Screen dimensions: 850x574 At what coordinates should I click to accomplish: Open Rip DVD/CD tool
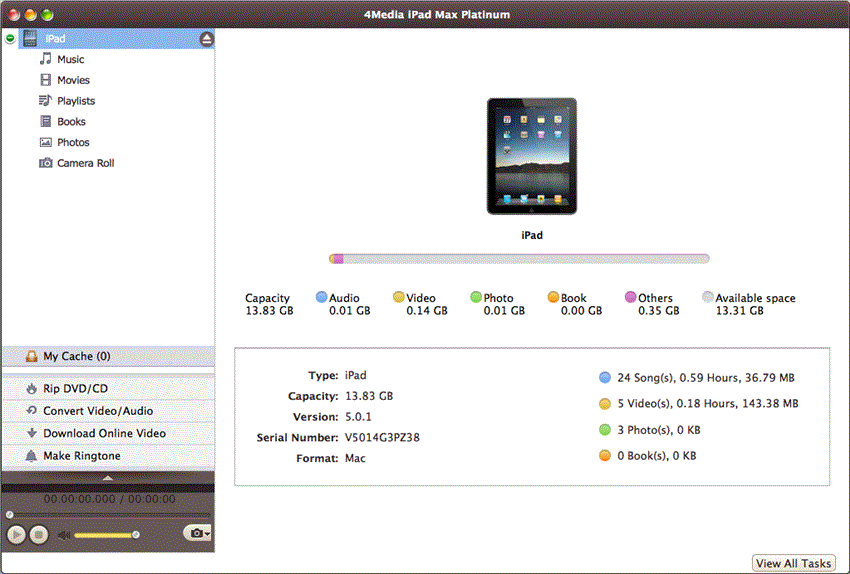[108, 389]
